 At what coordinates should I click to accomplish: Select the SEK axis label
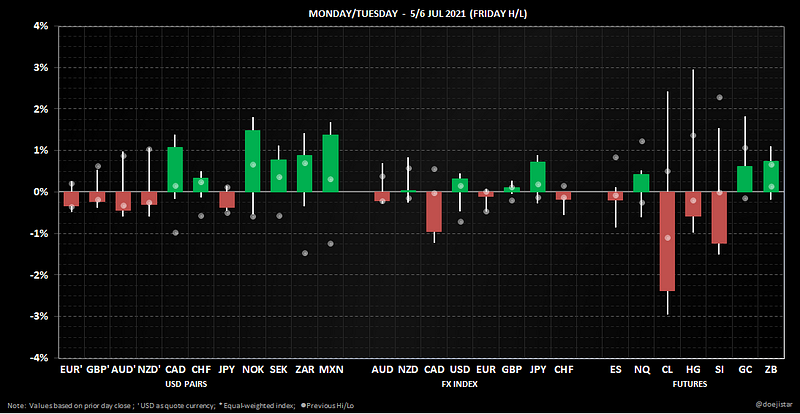point(279,369)
